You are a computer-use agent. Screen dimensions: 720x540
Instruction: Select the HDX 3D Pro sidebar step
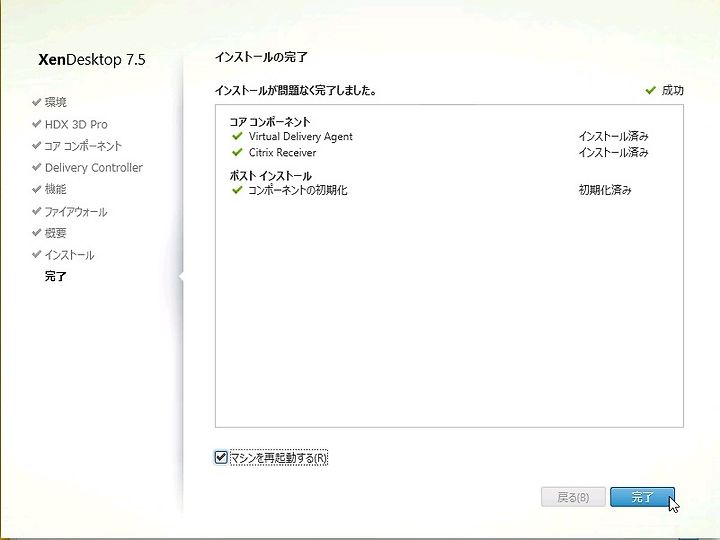76,124
